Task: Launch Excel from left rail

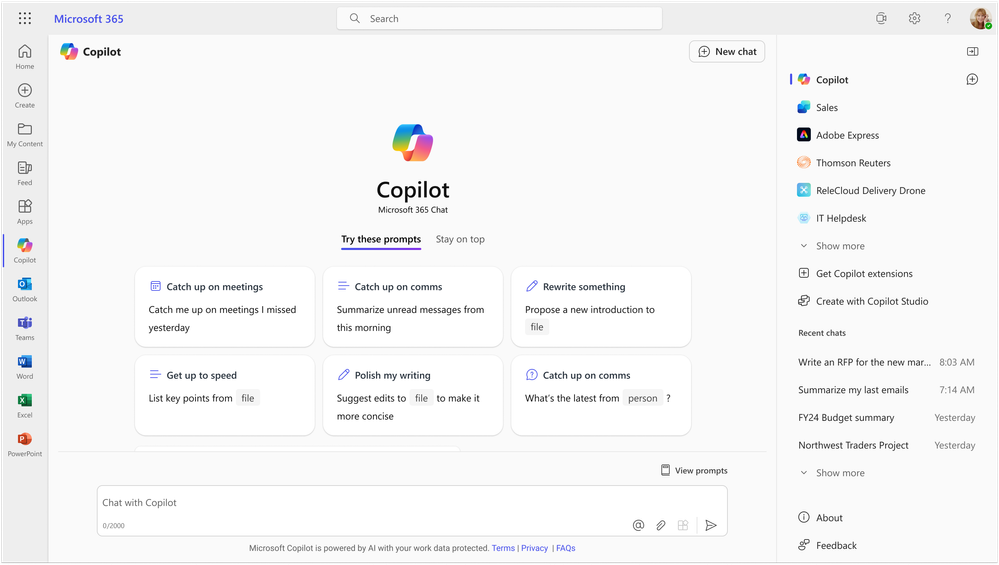Action: tap(25, 406)
